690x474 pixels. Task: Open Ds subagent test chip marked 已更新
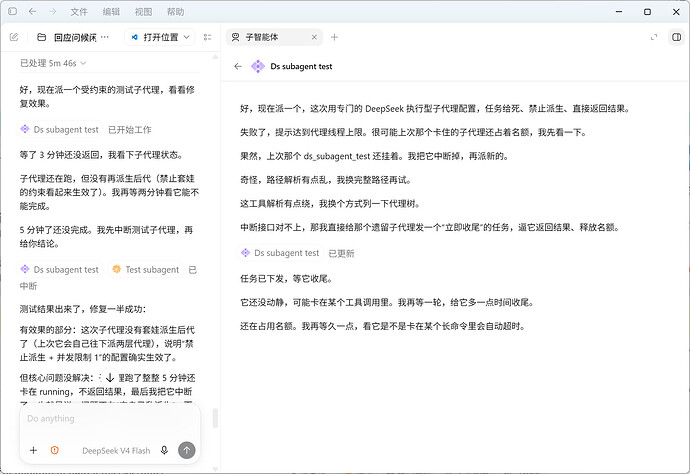[x=281, y=253]
